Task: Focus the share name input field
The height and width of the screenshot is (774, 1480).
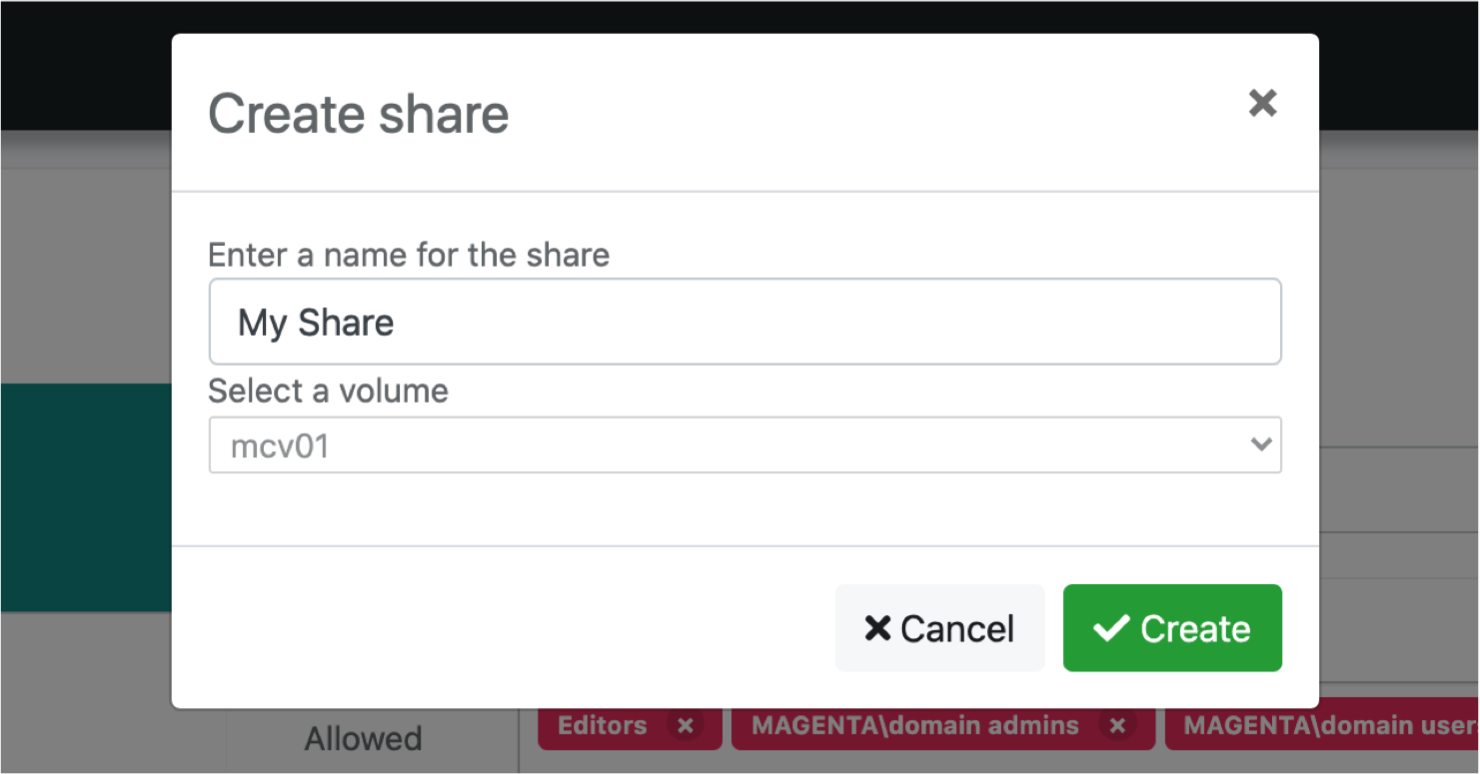Action: pyautogui.click(x=744, y=322)
